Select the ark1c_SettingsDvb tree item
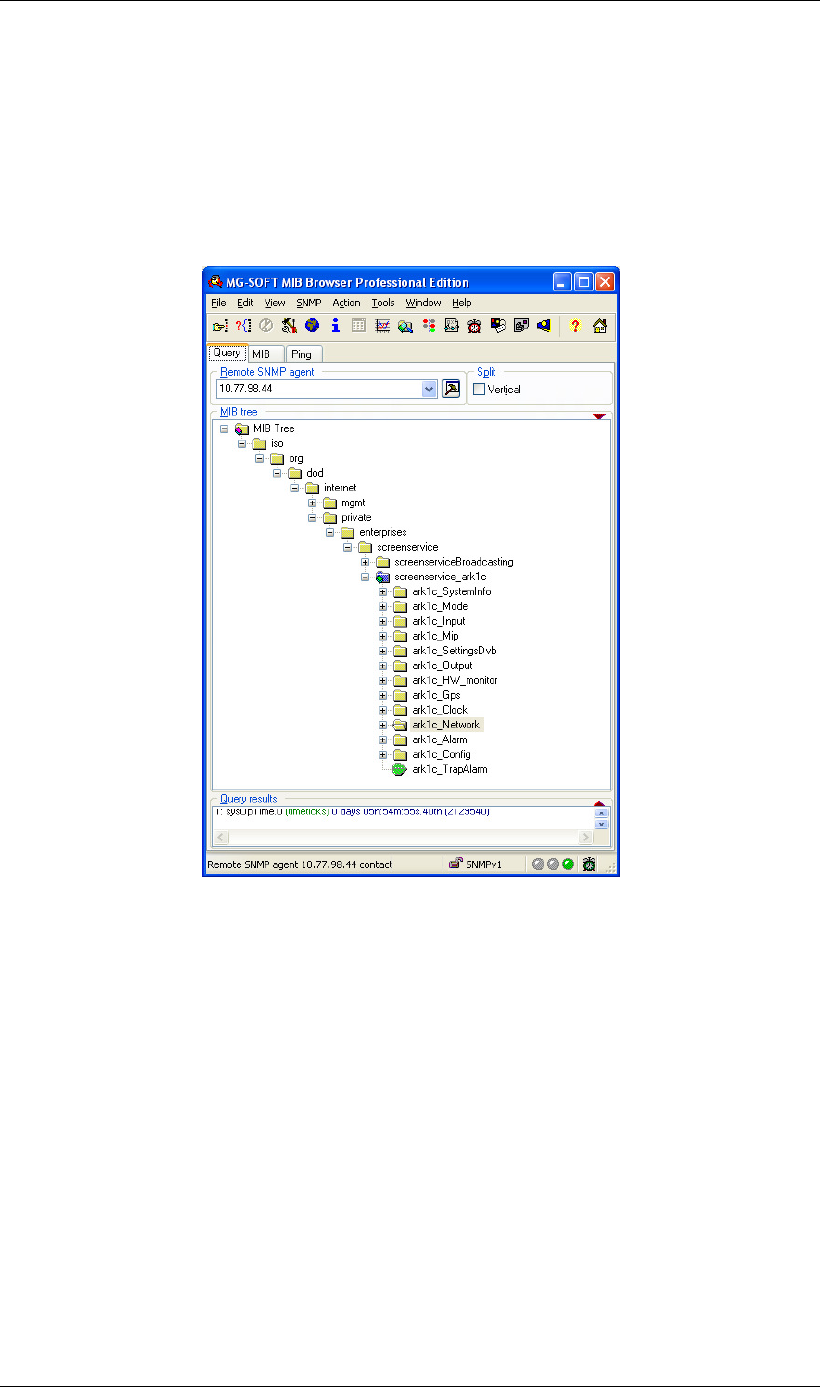 tap(454, 651)
